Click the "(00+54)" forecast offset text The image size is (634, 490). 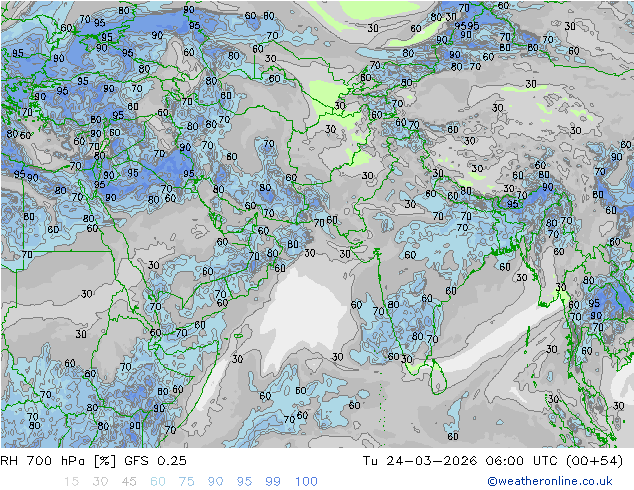[x=594, y=461]
